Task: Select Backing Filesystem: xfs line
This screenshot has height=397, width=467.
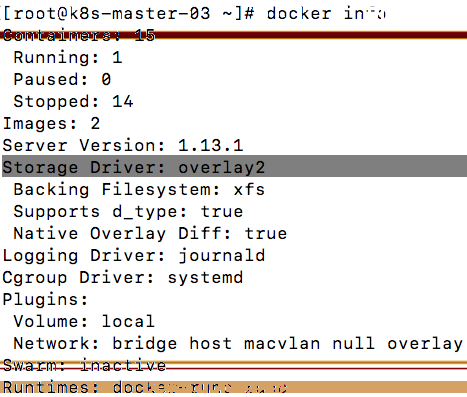Action: (x=139, y=190)
